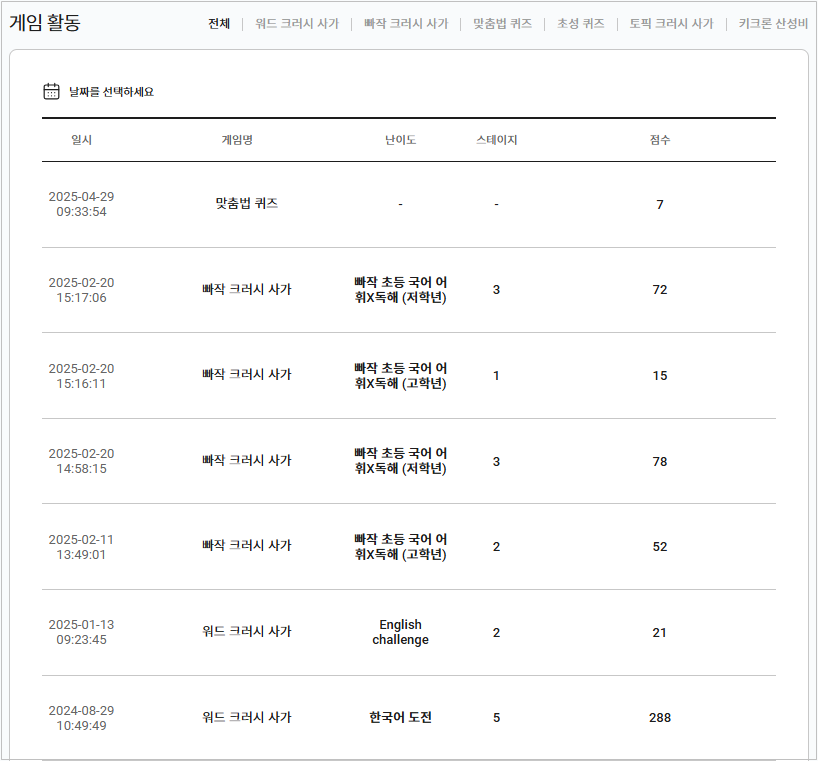
Task: Switch to the '워드 크러시 사가' tab
Action: [x=297, y=23]
